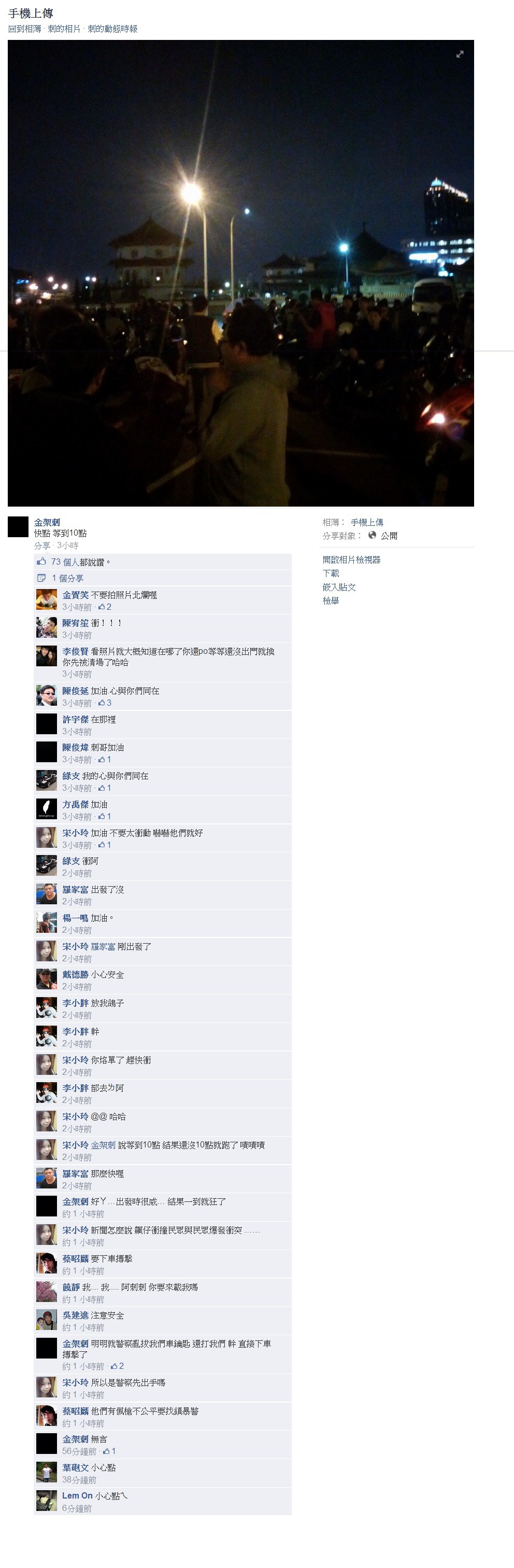Expand photo to fullscreen with arrow icon
This screenshot has height=1568, width=514.
[460, 54]
